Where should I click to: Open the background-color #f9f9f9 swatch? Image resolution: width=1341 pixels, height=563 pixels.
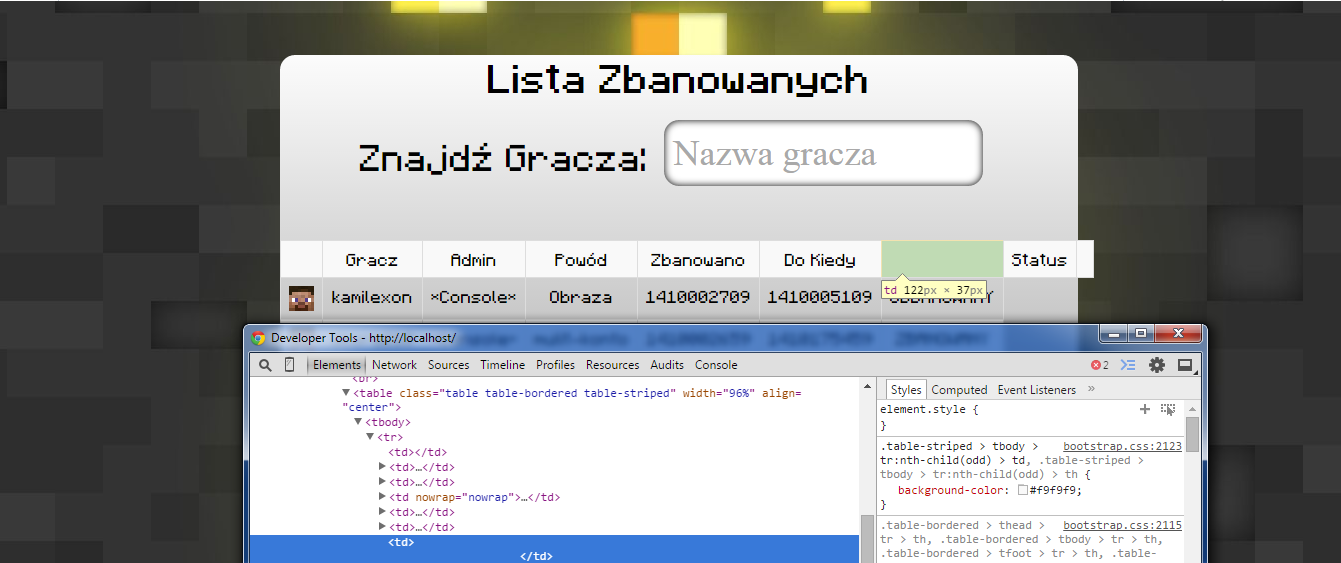point(1023,490)
